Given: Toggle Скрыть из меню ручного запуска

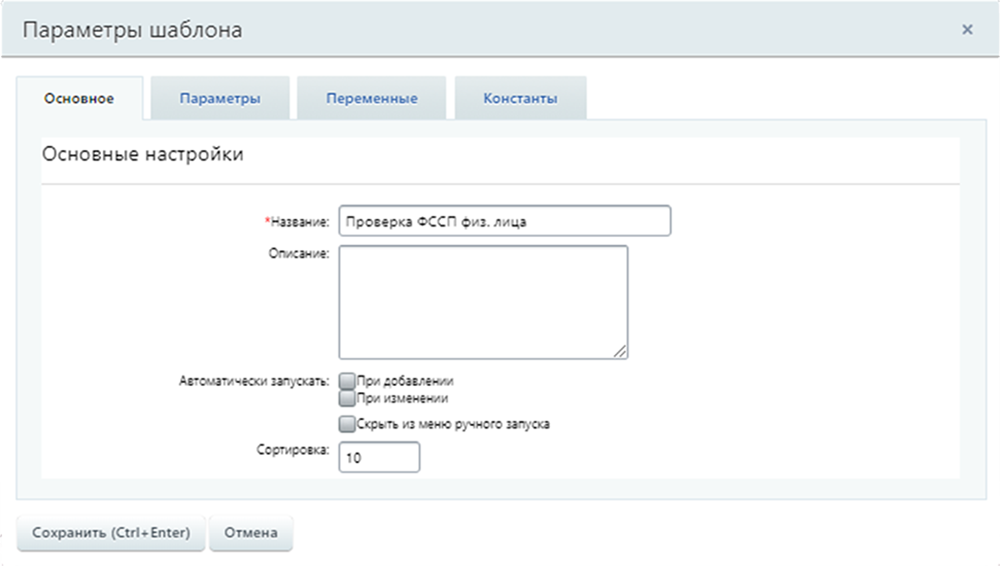Looking at the screenshot, I should tap(347, 424).
